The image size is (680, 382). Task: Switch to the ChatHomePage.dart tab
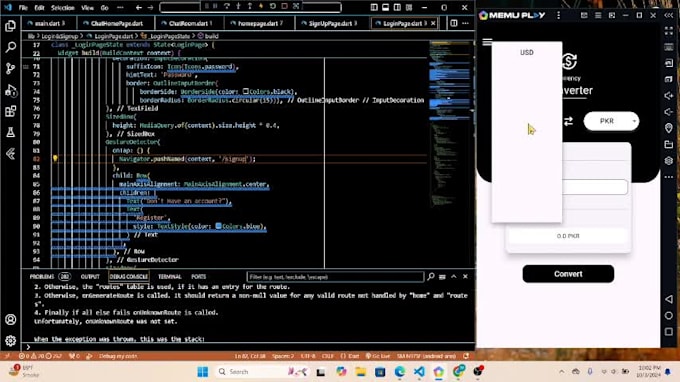[x=116, y=23]
